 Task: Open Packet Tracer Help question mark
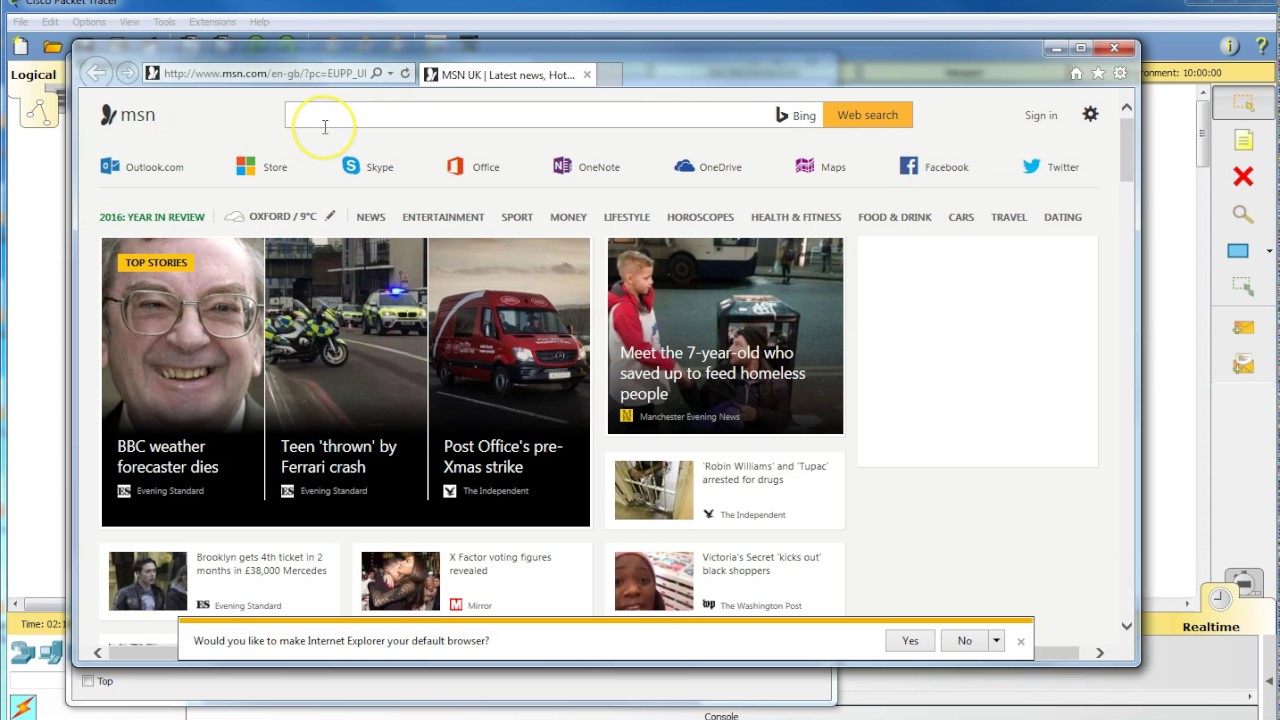click(1262, 46)
